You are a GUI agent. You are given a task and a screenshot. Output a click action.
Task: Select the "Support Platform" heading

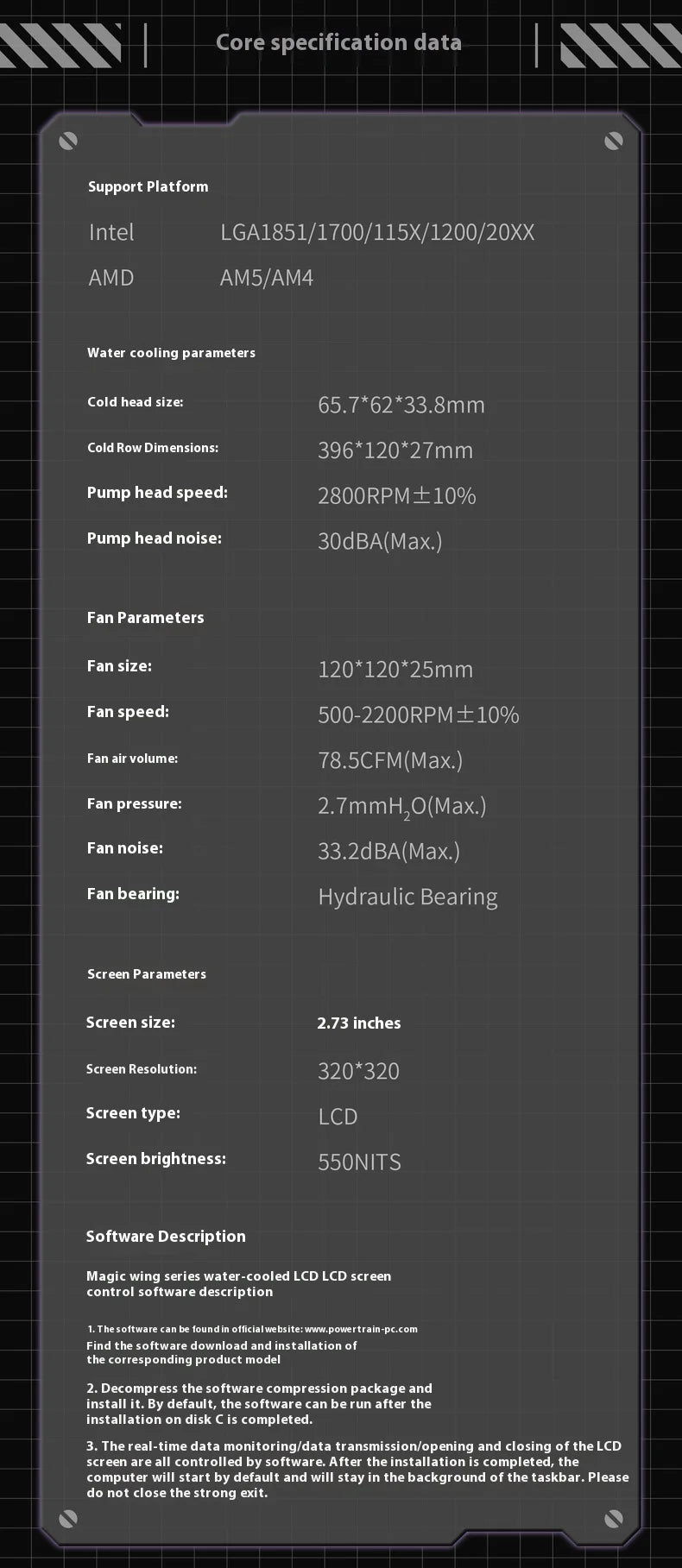(x=148, y=186)
